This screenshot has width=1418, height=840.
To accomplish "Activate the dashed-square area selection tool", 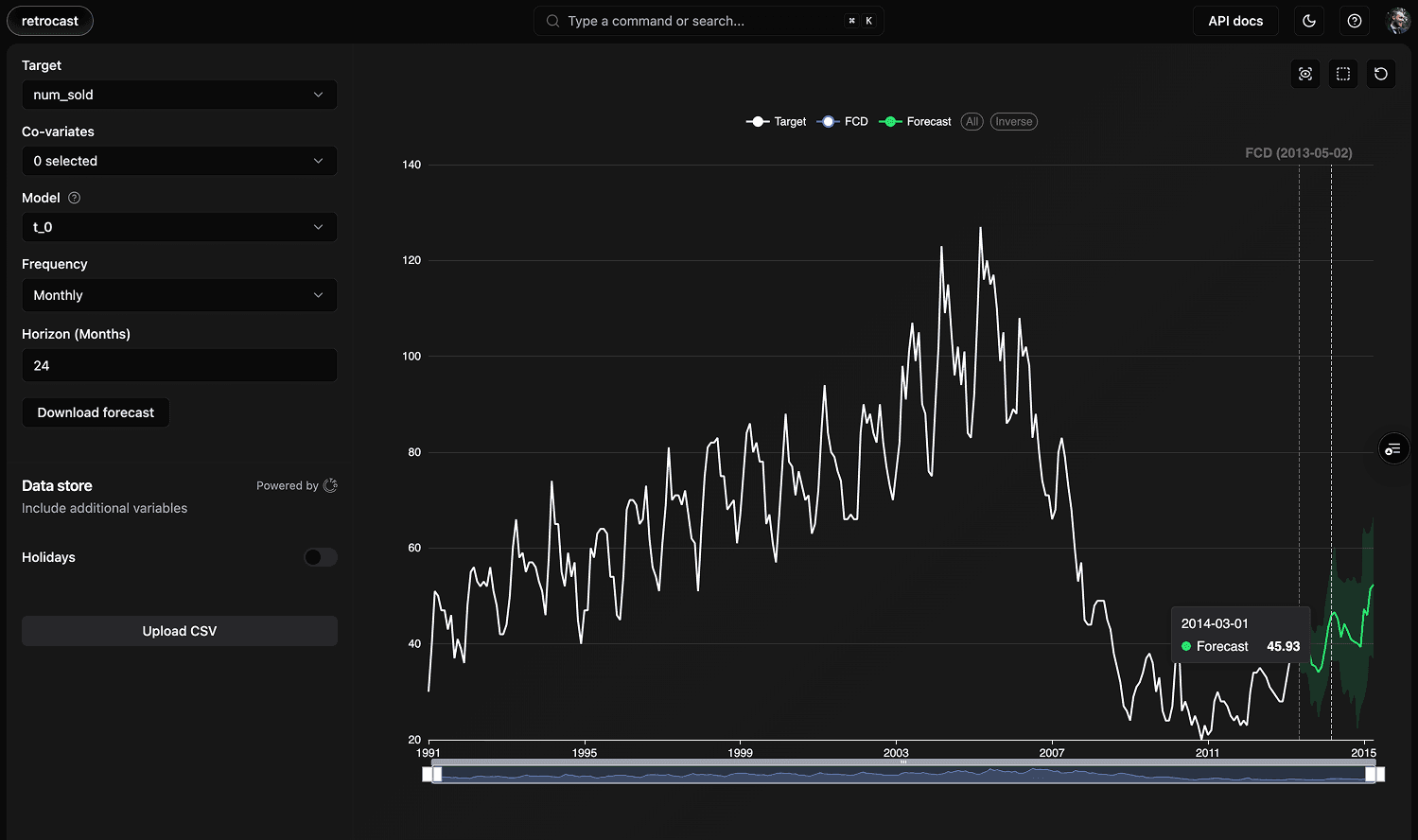I will (x=1343, y=74).
